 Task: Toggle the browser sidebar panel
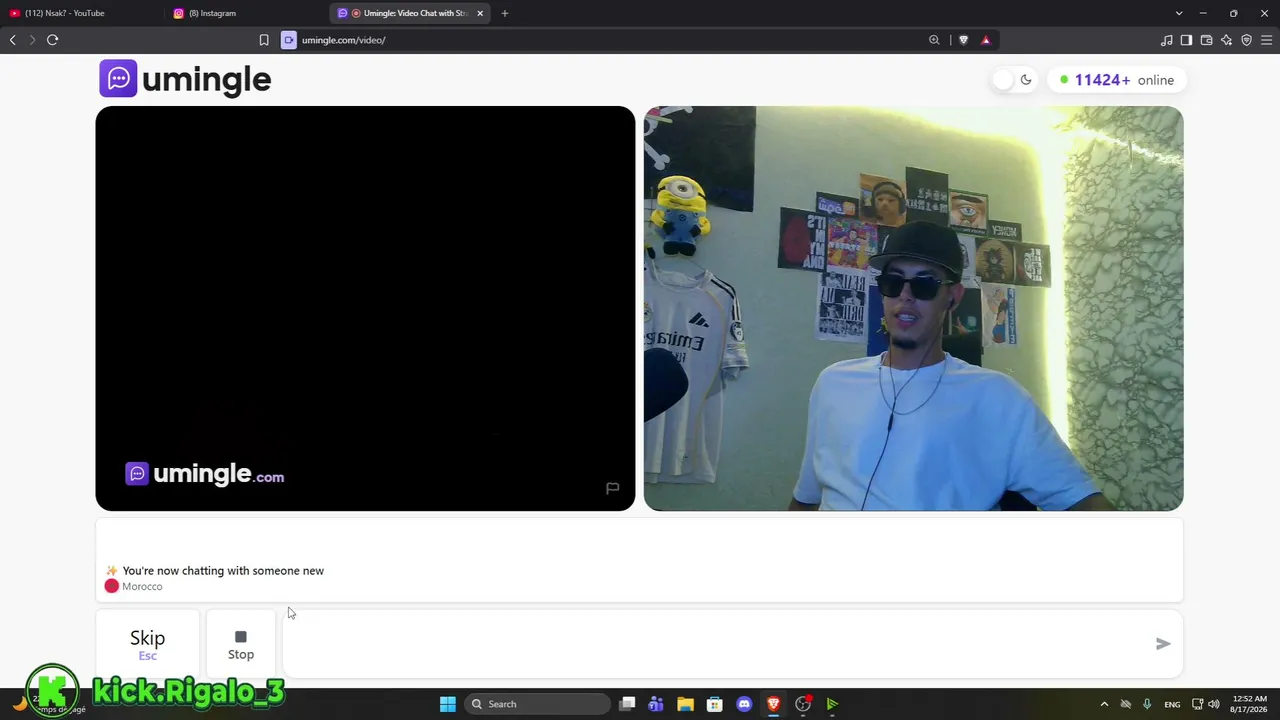point(1187,40)
